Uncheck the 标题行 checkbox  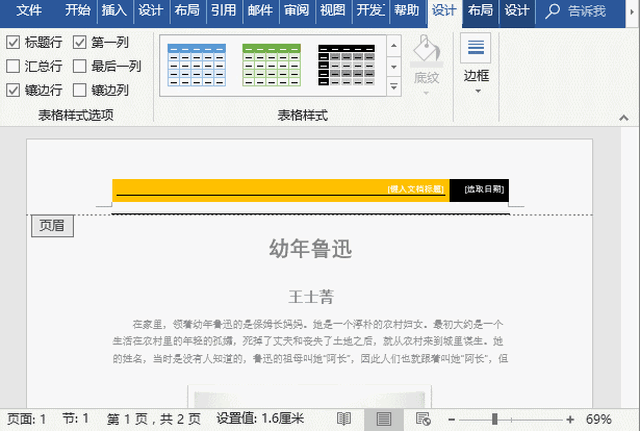coord(13,42)
